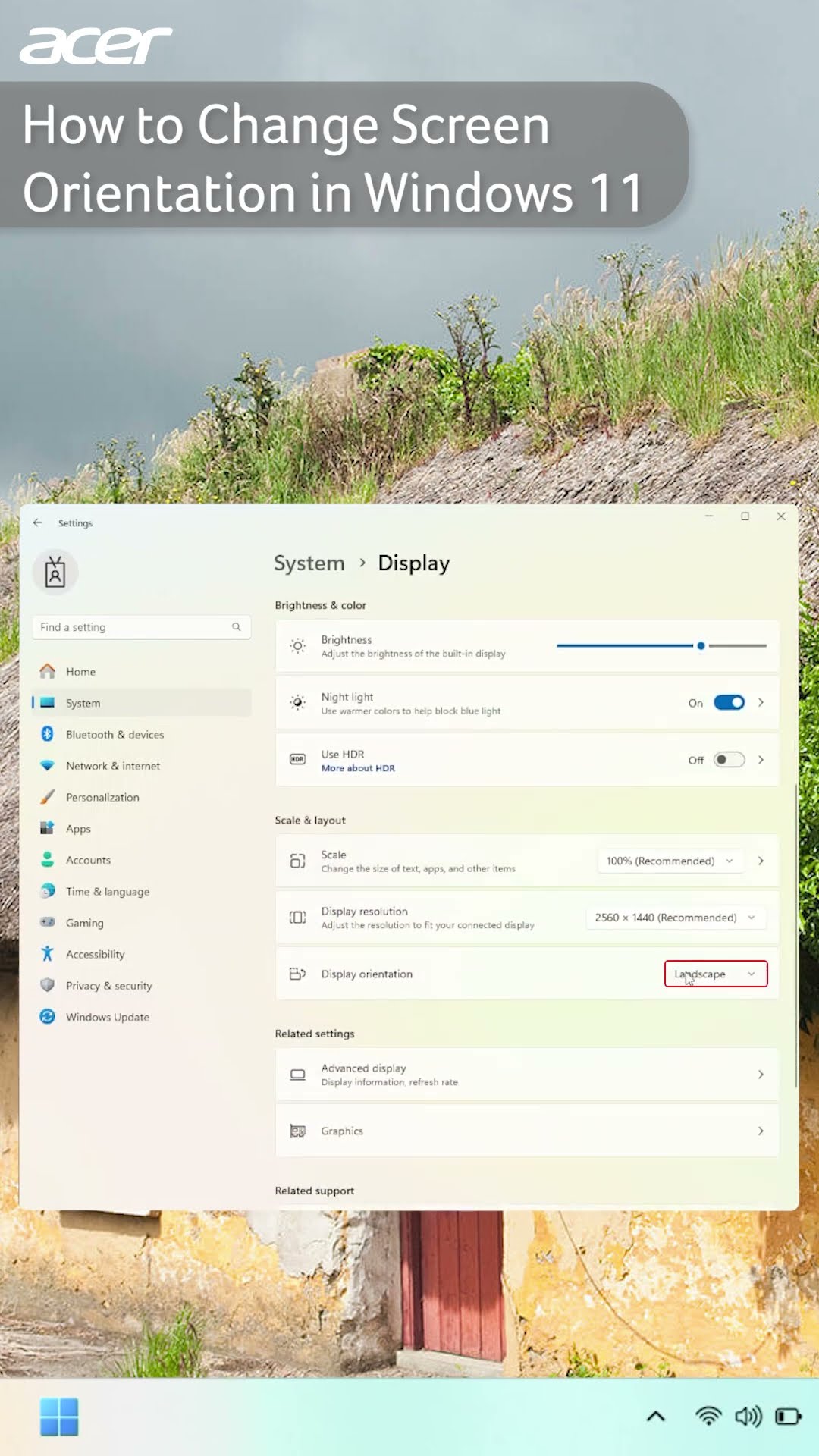Click the Display breadcrumb title

[x=414, y=563]
